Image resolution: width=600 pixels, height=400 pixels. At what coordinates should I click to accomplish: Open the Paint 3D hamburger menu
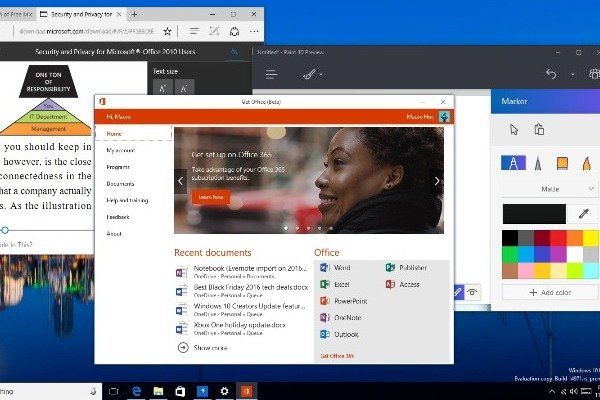(x=272, y=74)
